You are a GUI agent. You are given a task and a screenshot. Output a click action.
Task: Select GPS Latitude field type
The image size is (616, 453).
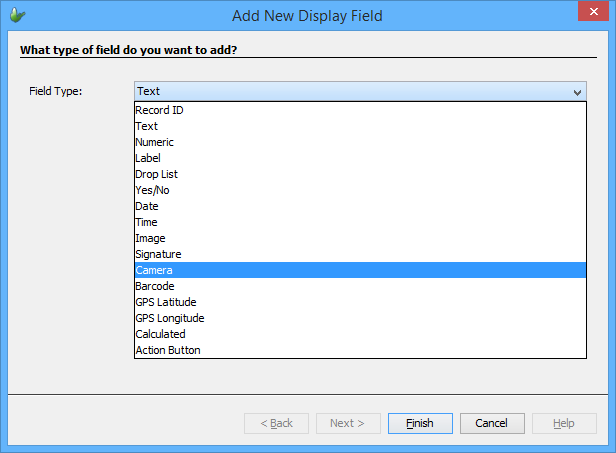(165, 302)
